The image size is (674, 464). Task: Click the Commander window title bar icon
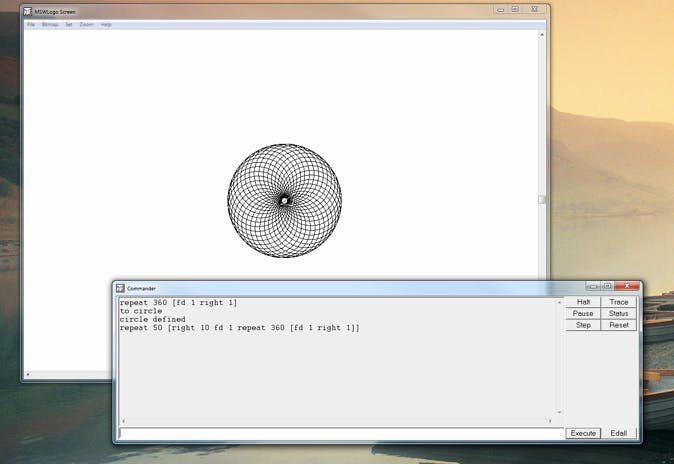[x=120, y=288]
